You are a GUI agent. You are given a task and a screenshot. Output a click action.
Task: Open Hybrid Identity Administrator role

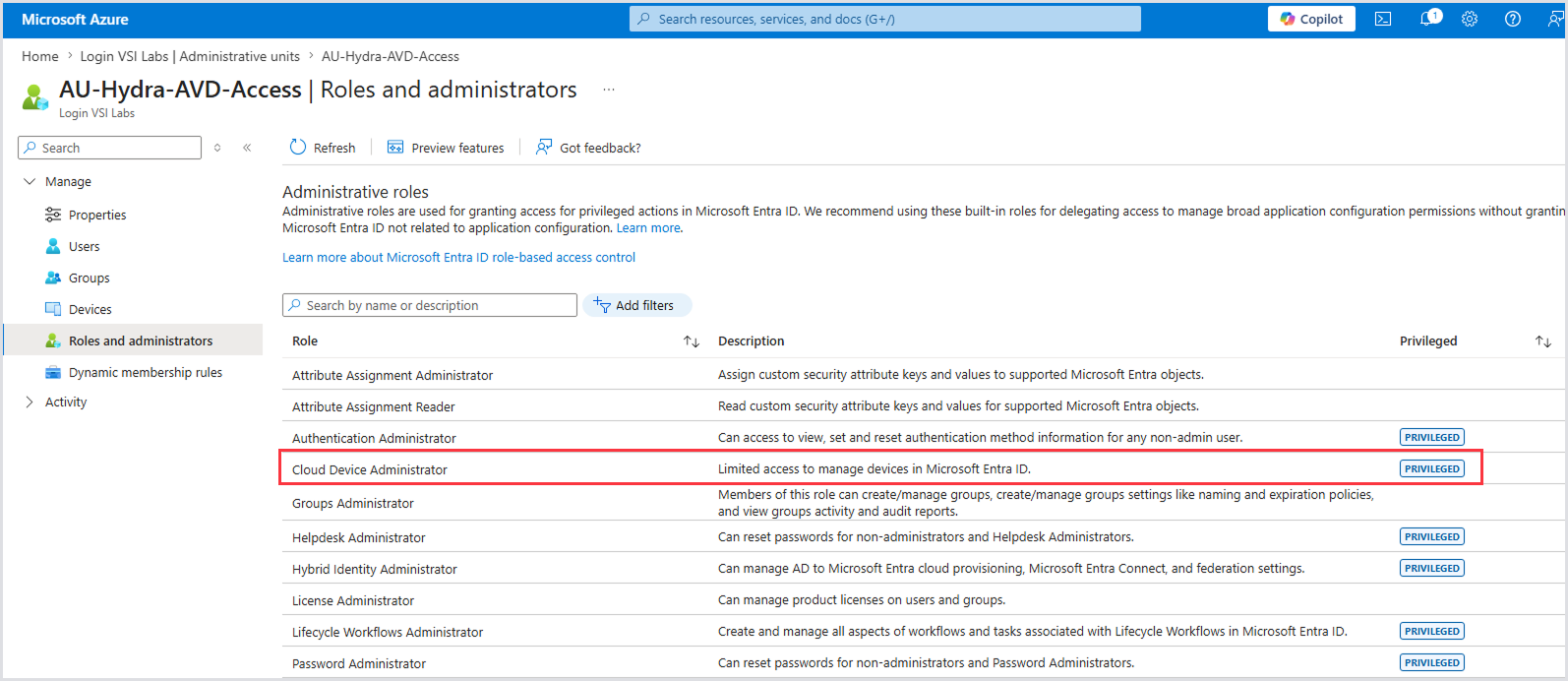375,569
